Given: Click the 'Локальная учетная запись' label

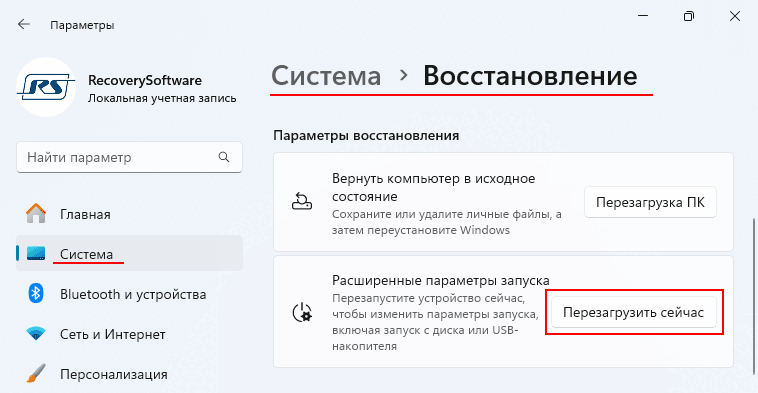Looking at the screenshot, I should point(162,99).
